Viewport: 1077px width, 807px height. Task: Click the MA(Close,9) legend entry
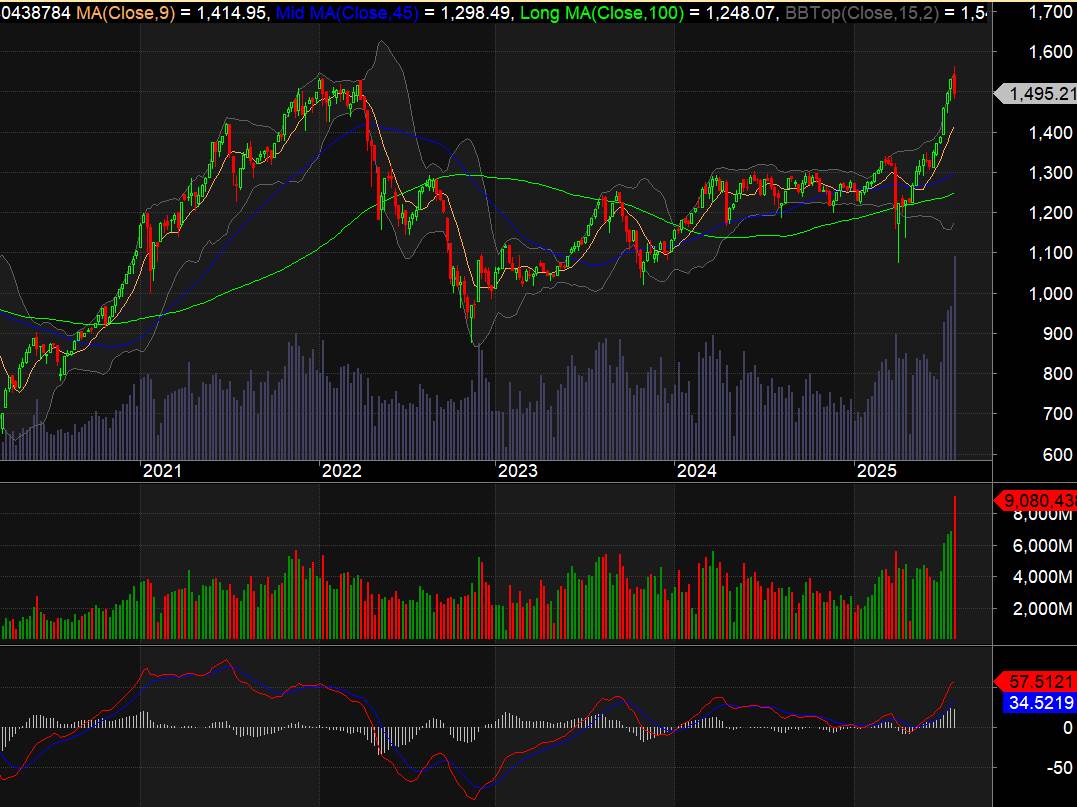click(125, 12)
